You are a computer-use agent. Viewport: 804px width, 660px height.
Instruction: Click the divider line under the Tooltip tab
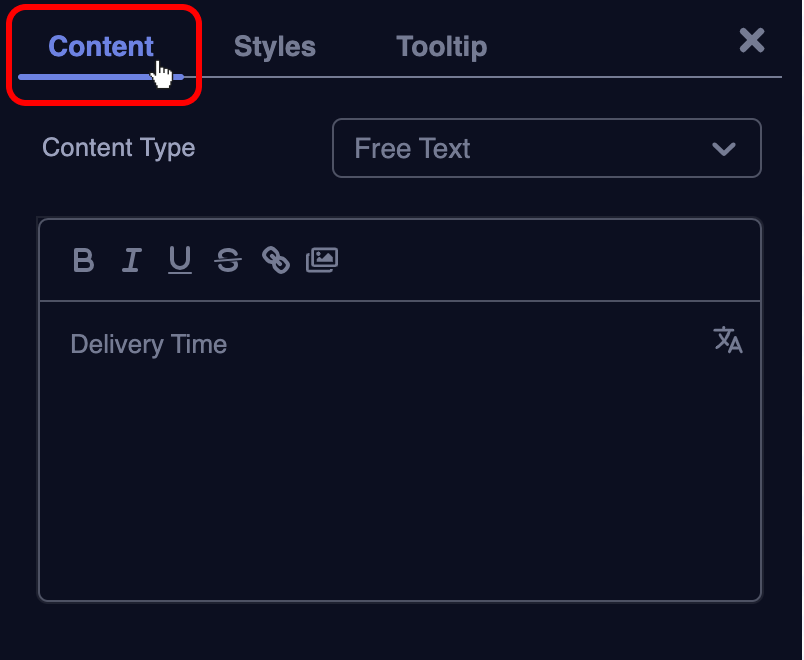click(x=441, y=76)
